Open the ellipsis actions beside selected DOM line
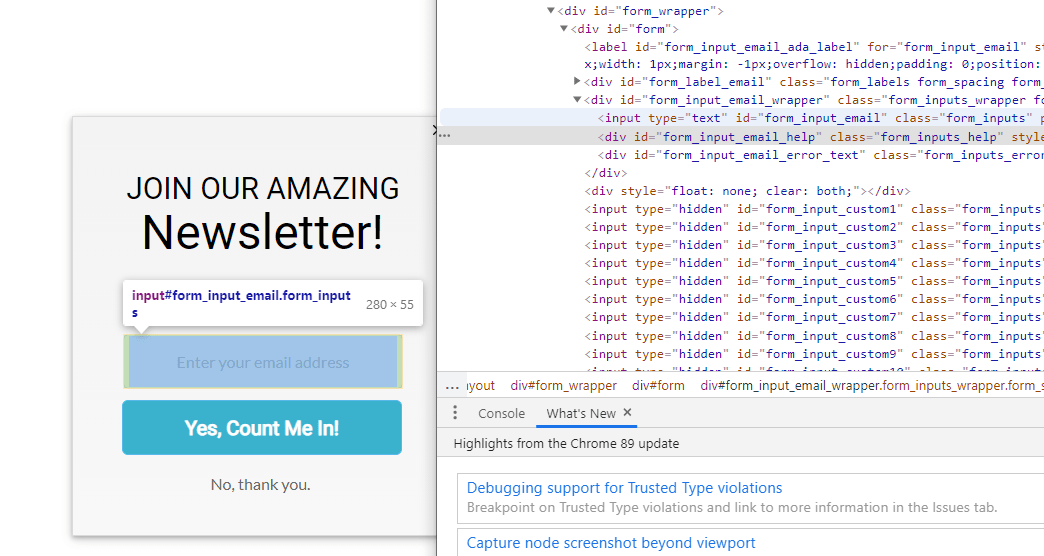 tap(445, 136)
